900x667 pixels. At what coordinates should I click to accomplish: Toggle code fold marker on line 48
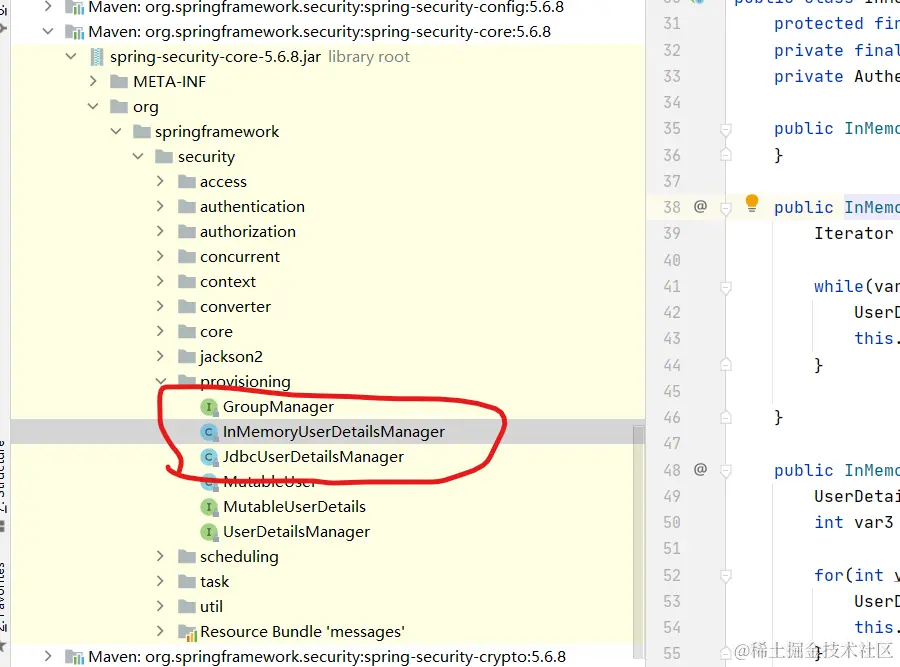point(726,472)
